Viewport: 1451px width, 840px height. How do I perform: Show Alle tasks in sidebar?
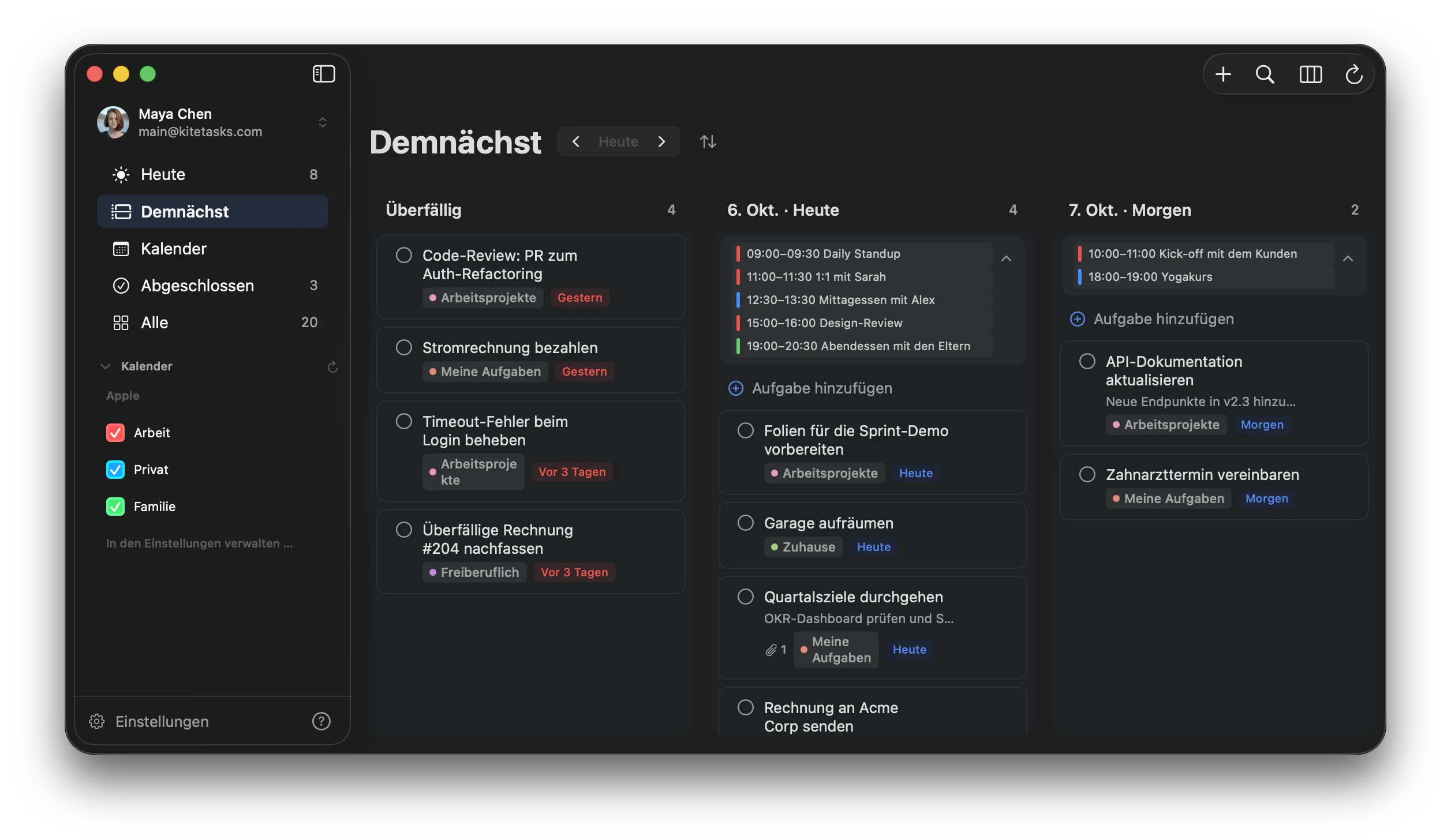(212, 322)
